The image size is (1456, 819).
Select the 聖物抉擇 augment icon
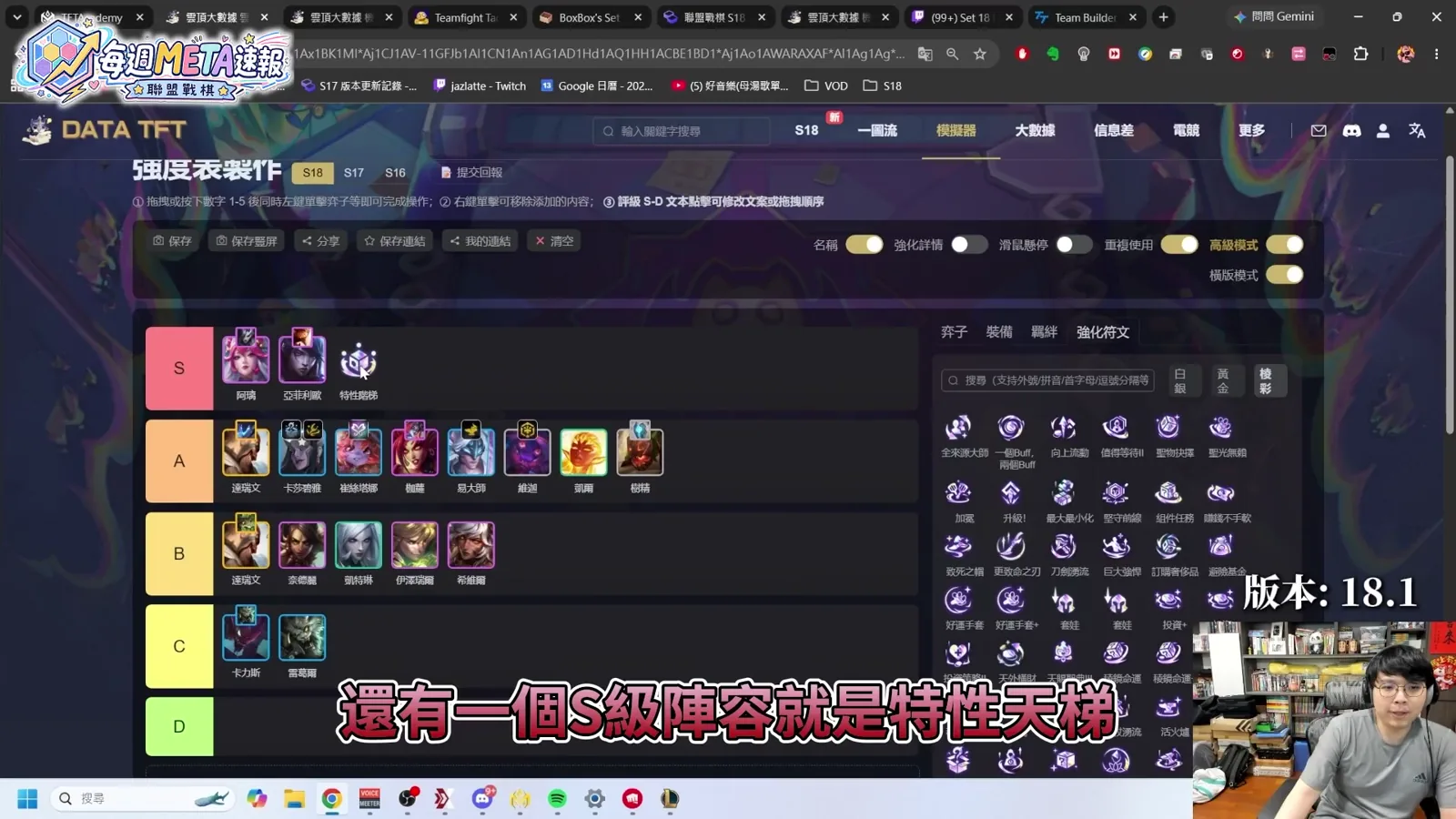click(1168, 427)
